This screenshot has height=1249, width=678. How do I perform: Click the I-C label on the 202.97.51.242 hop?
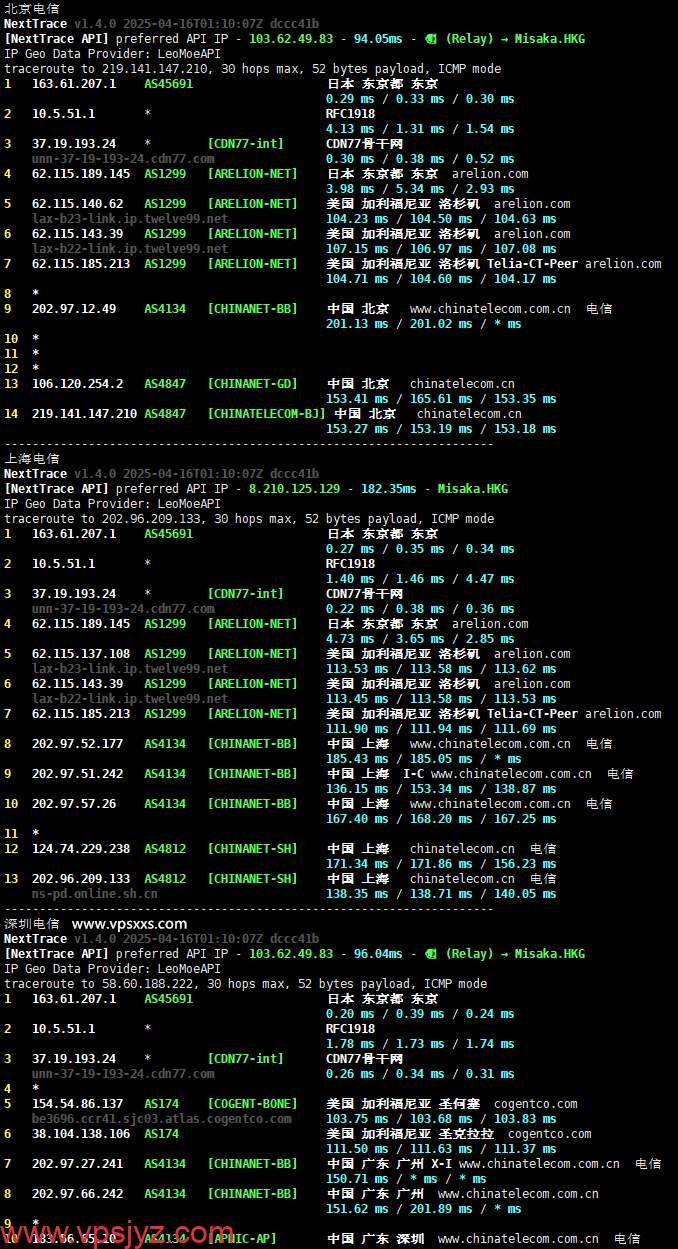(413, 773)
